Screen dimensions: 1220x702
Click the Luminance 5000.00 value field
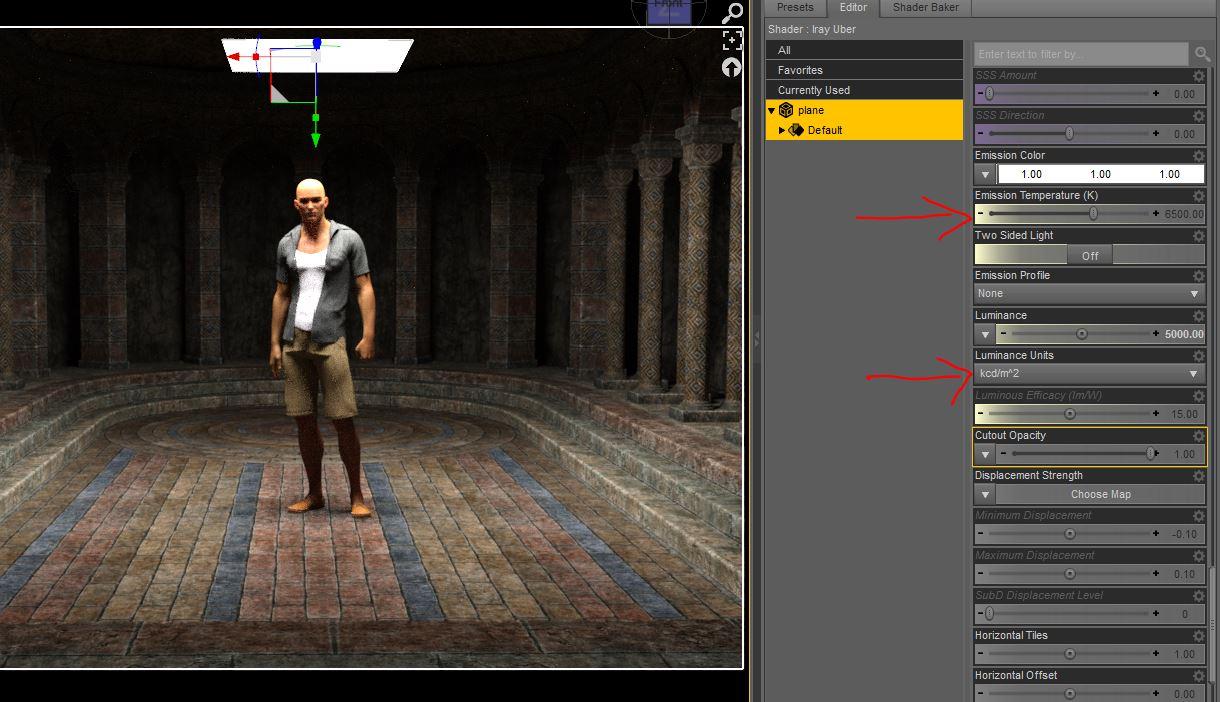click(x=1184, y=334)
